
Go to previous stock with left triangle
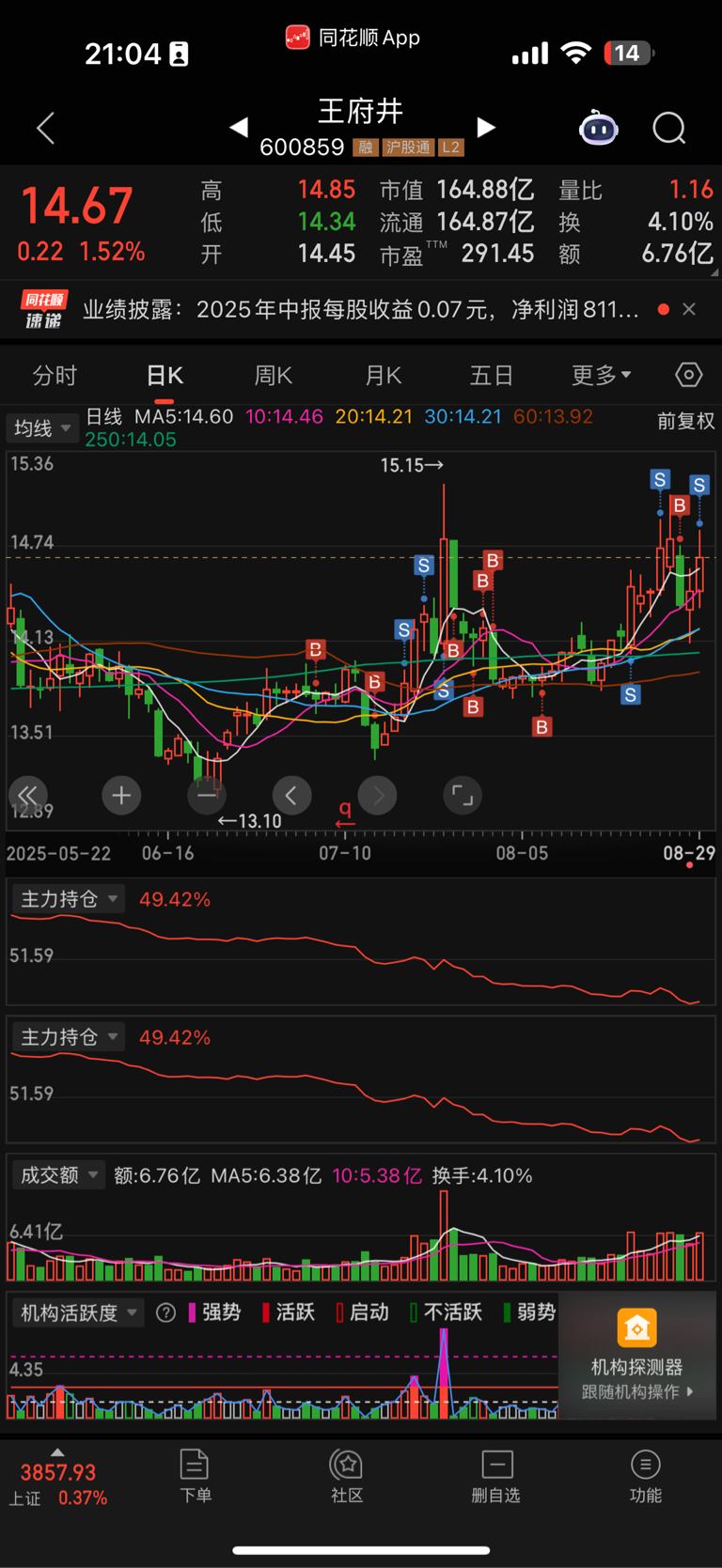(x=239, y=127)
